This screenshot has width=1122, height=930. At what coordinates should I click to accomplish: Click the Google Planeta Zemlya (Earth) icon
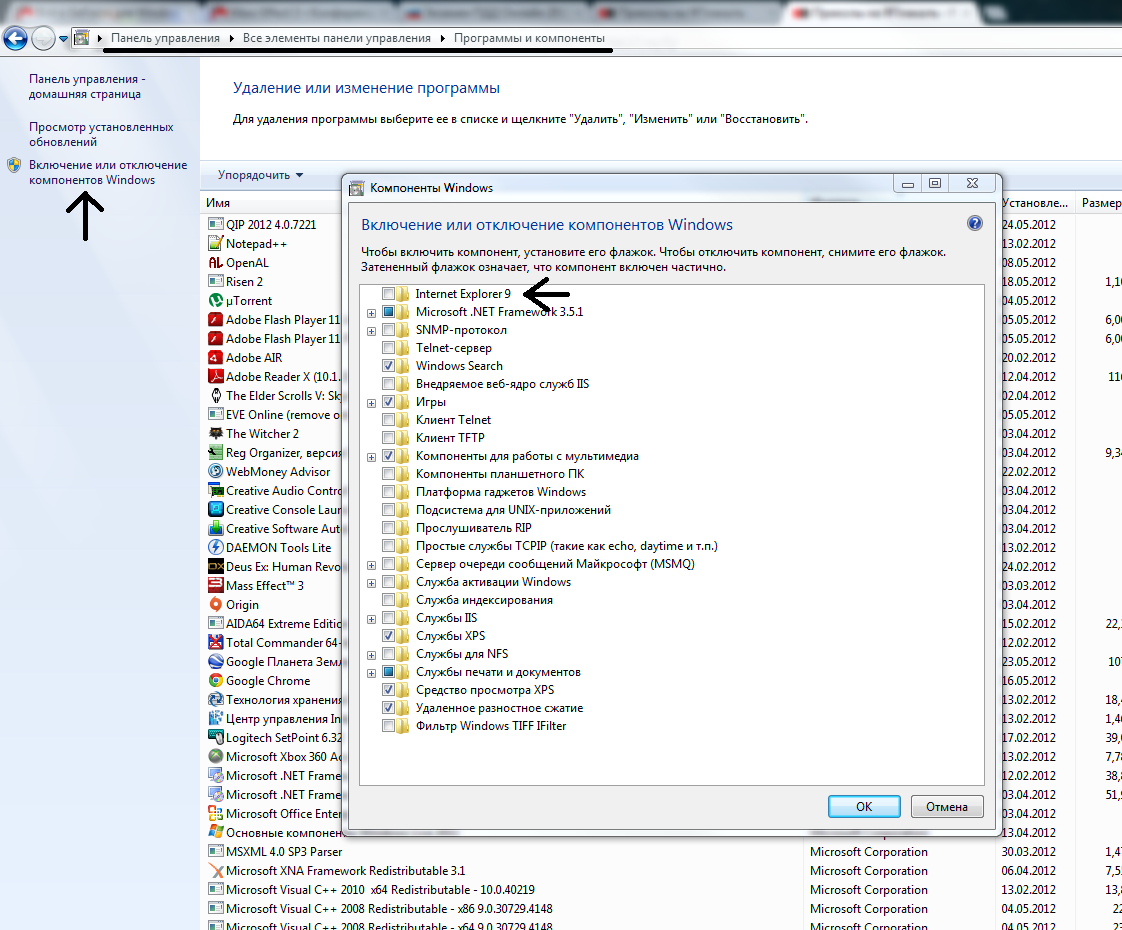click(x=215, y=662)
